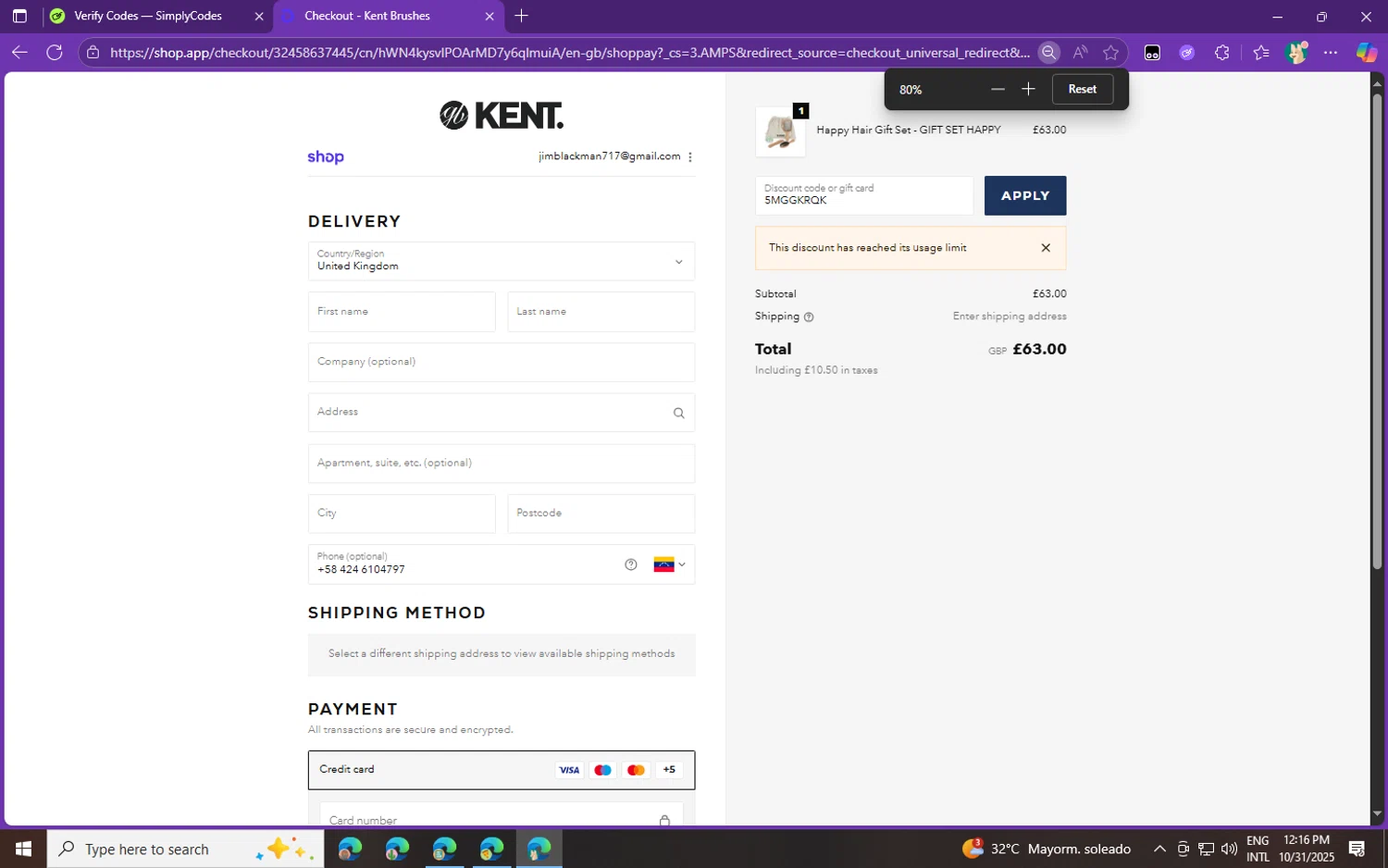This screenshot has height=868, width=1388.
Task: Close the Checkout Kent Brushes tab
Action: tap(490, 16)
